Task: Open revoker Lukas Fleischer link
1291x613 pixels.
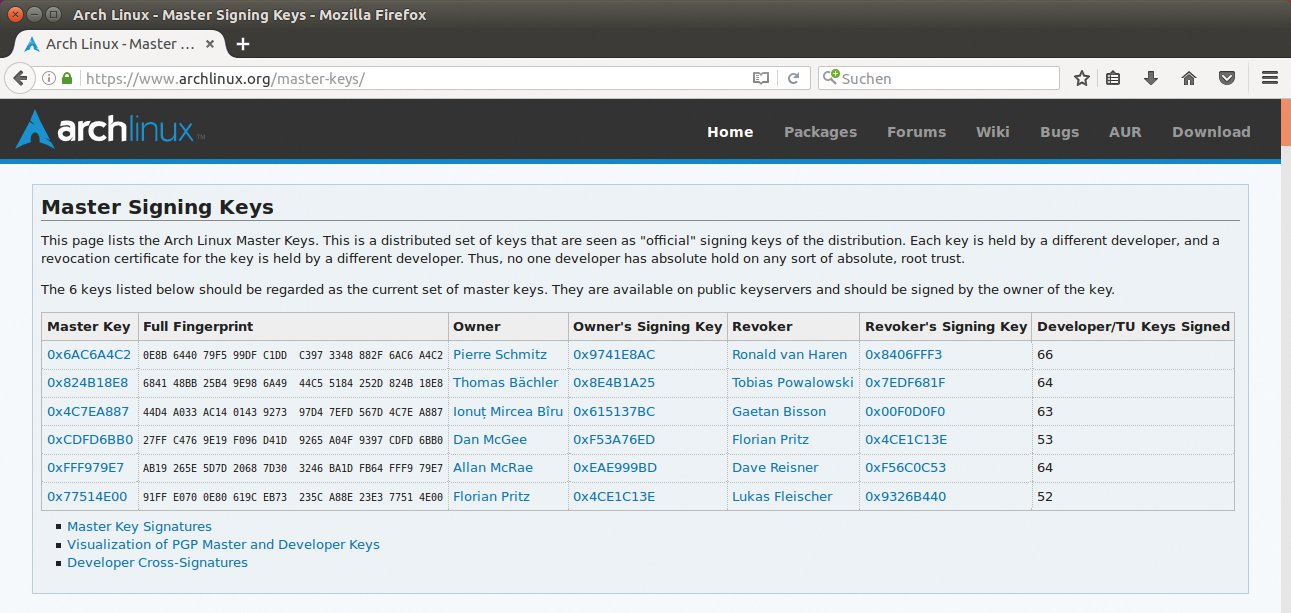Action: point(782,497)
